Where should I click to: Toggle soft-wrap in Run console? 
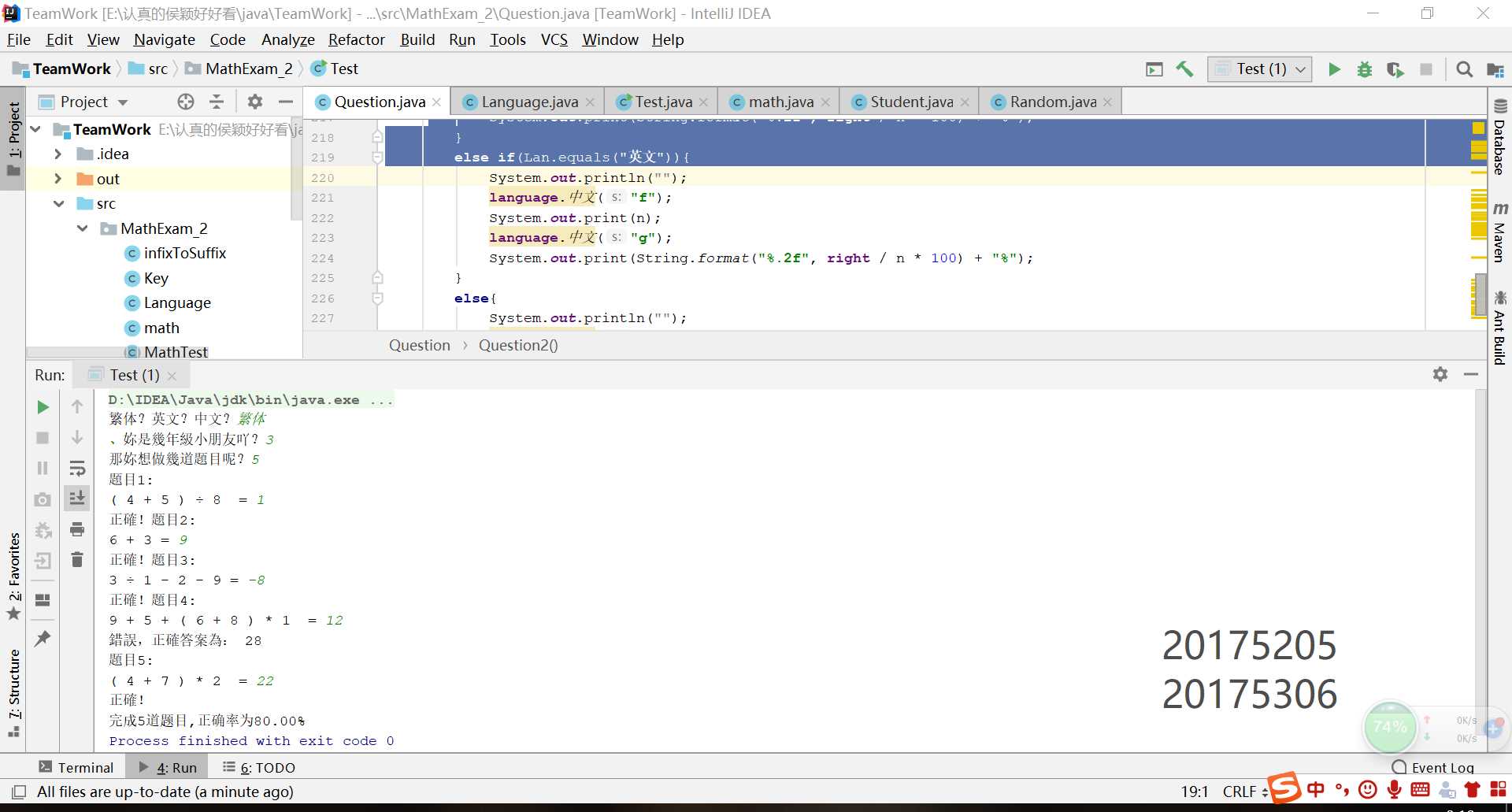click(77, 469)
